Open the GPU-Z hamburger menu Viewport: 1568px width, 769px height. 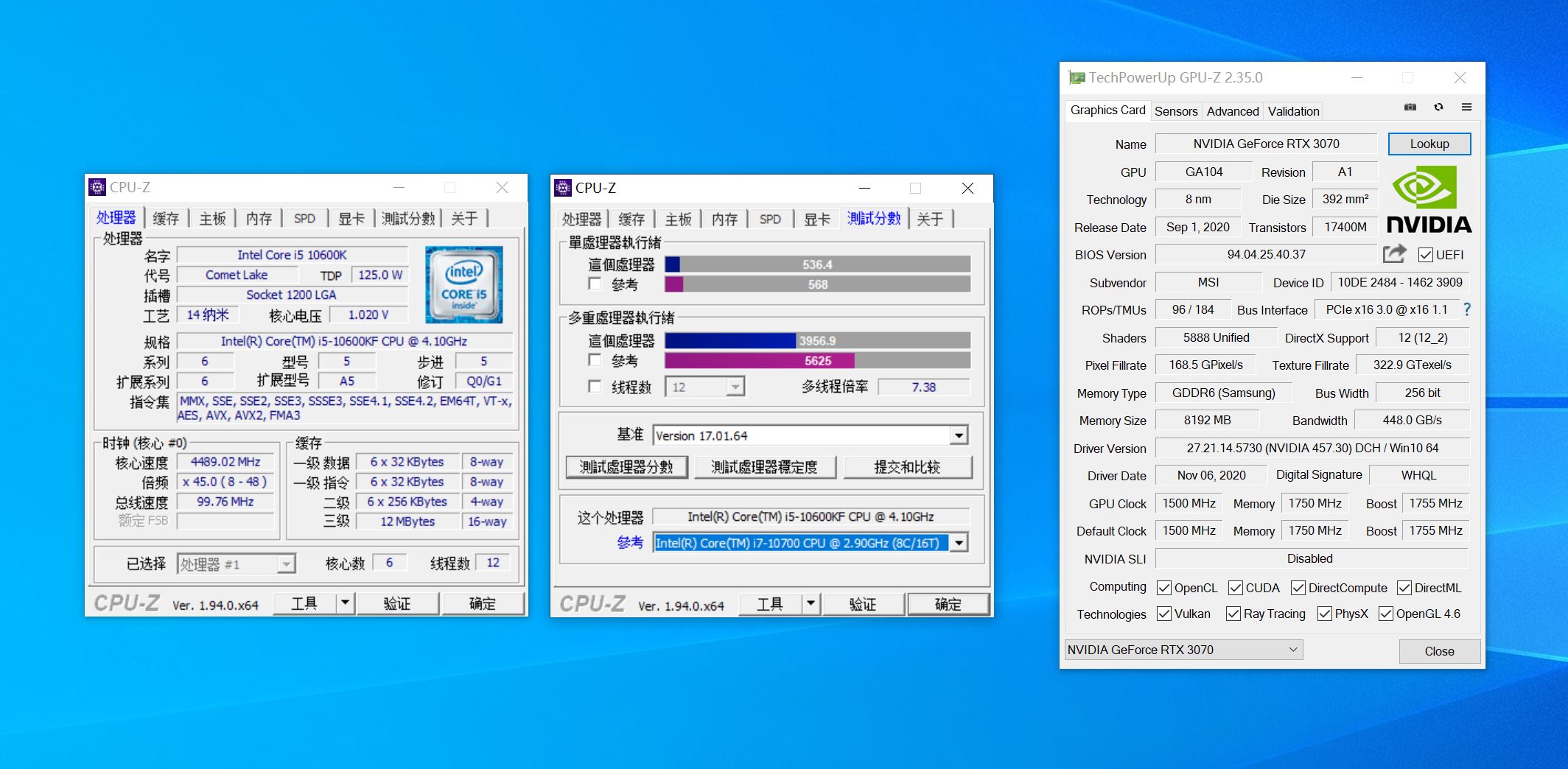coord(1466,108)
